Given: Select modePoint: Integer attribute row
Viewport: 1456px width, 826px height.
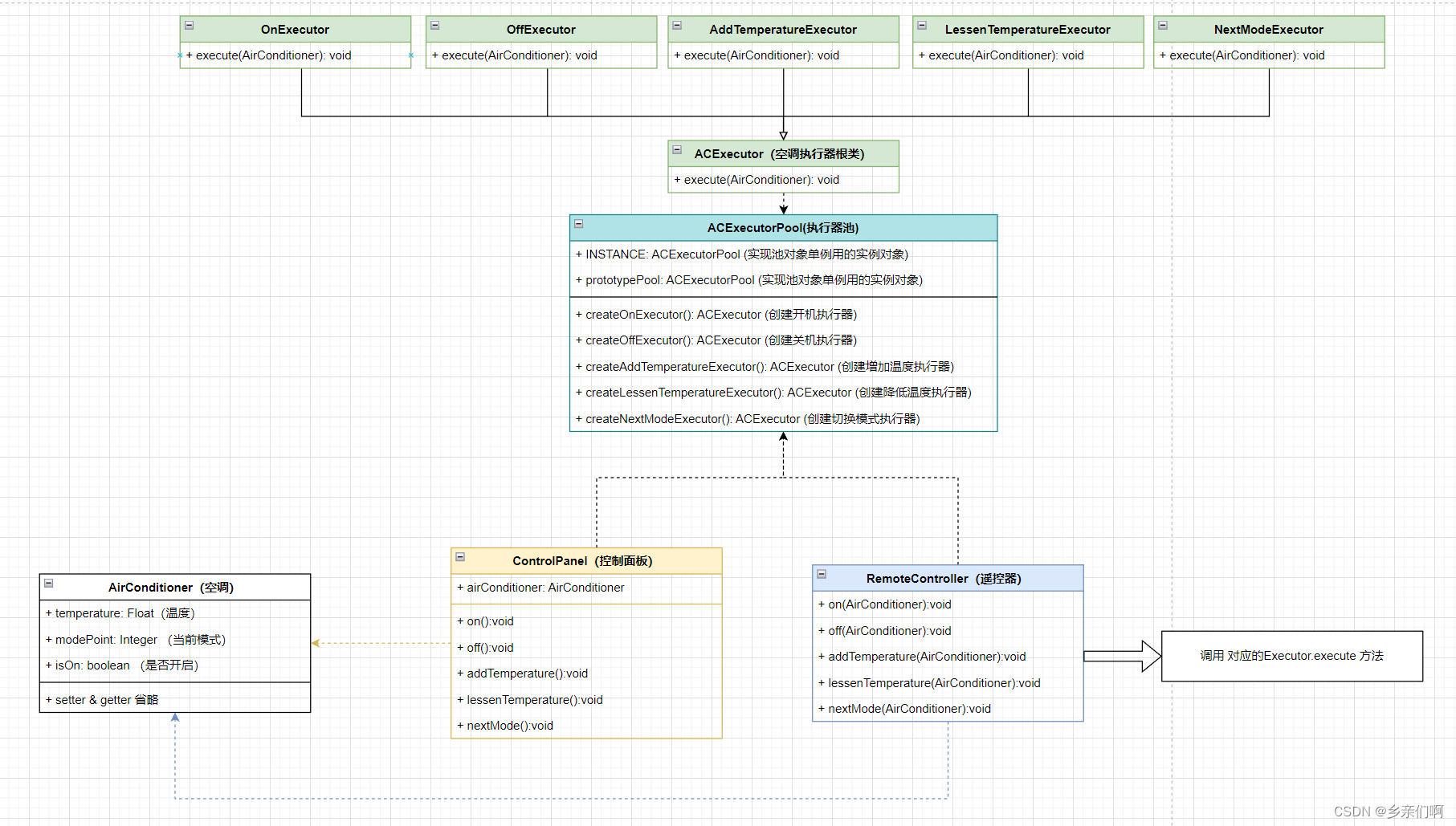Looking at the screenshot, I should [175, 640].
